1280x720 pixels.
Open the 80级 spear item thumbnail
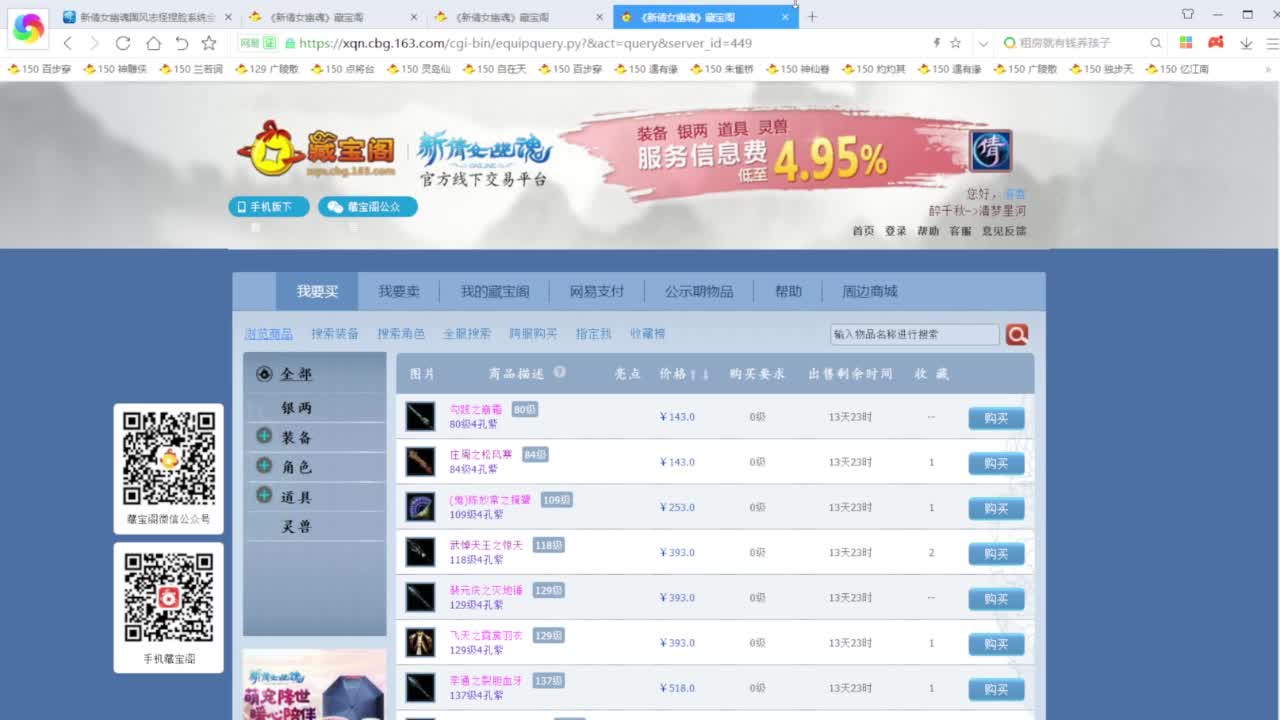(420, 417)
